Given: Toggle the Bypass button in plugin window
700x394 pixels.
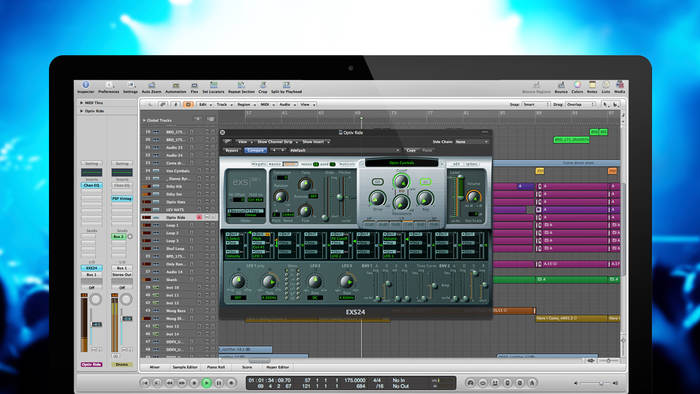Looking at the screenshot, I should pyautogui.click(x=232, y=150).
